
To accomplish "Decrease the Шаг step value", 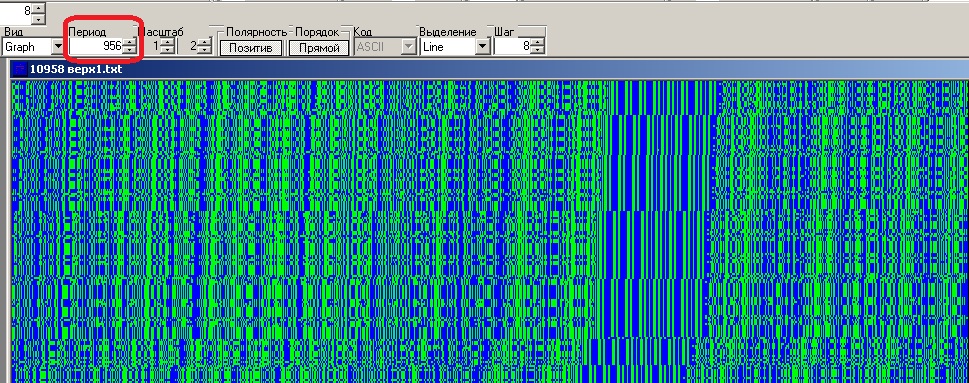I will (x=538, y=50).
